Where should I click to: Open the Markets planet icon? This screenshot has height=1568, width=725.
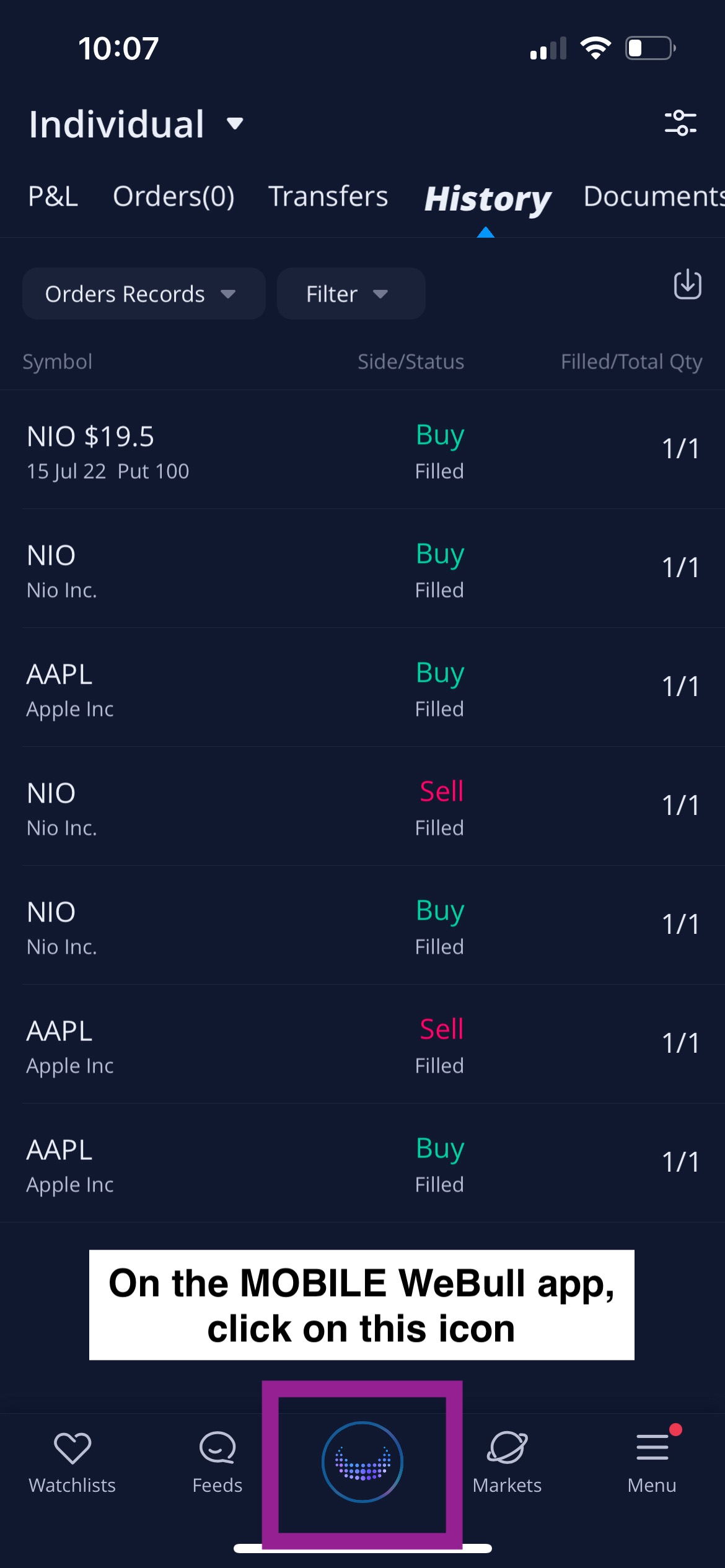(507, 1449)
